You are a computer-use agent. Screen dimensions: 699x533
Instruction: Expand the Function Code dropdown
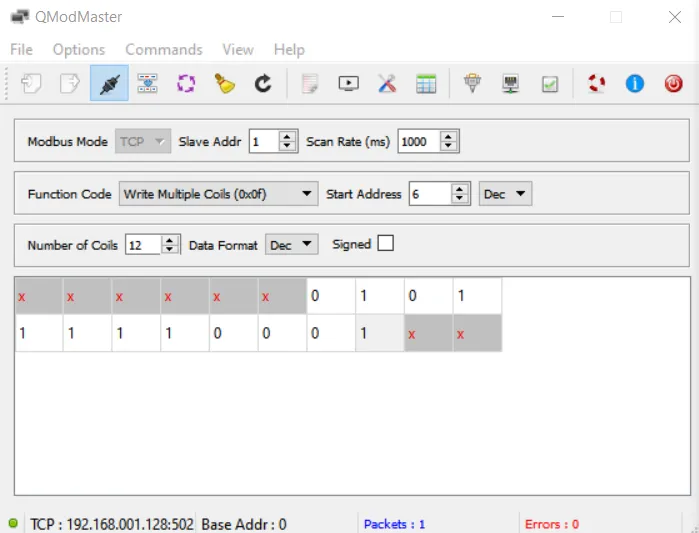pyautogui.click(x=218, y=194)
